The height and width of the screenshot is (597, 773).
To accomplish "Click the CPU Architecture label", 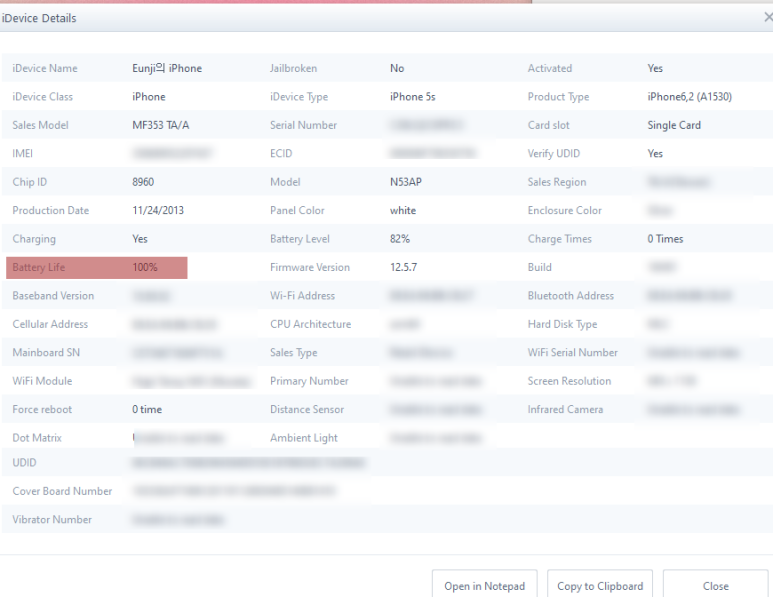I will pyautogui.click(x=311, y=324).
